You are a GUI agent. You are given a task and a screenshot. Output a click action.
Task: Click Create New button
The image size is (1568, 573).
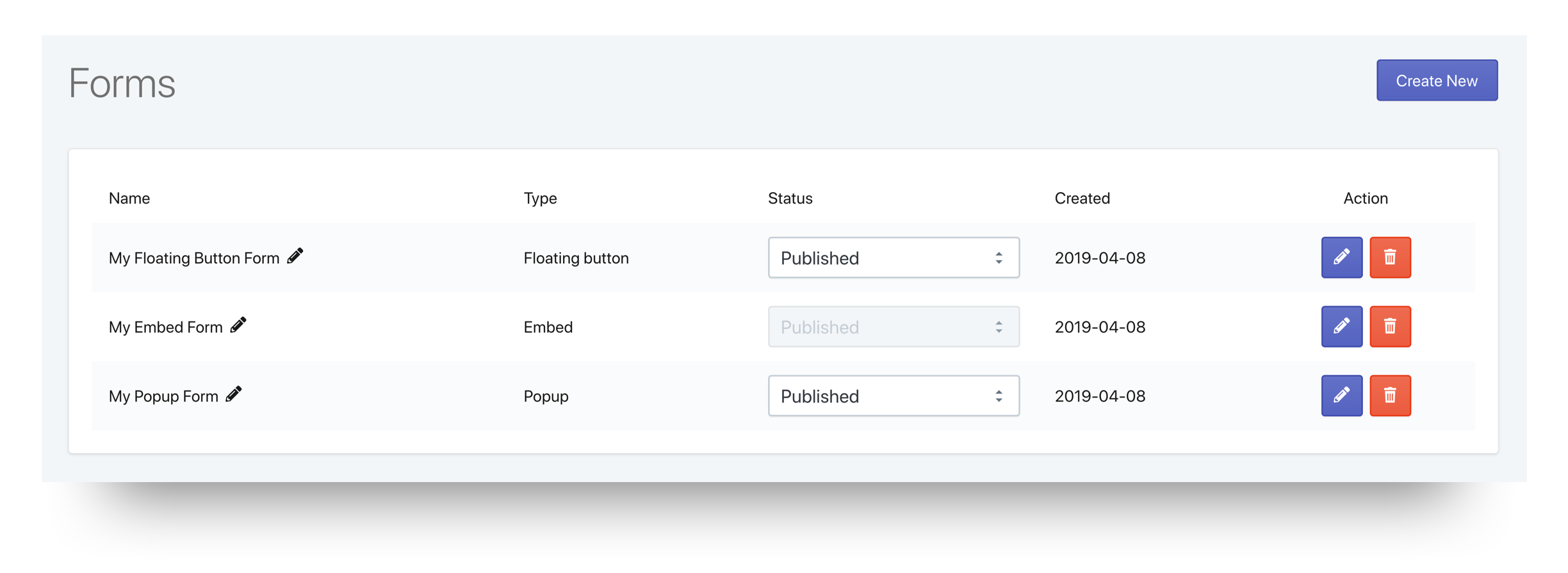coord(1437,81)
